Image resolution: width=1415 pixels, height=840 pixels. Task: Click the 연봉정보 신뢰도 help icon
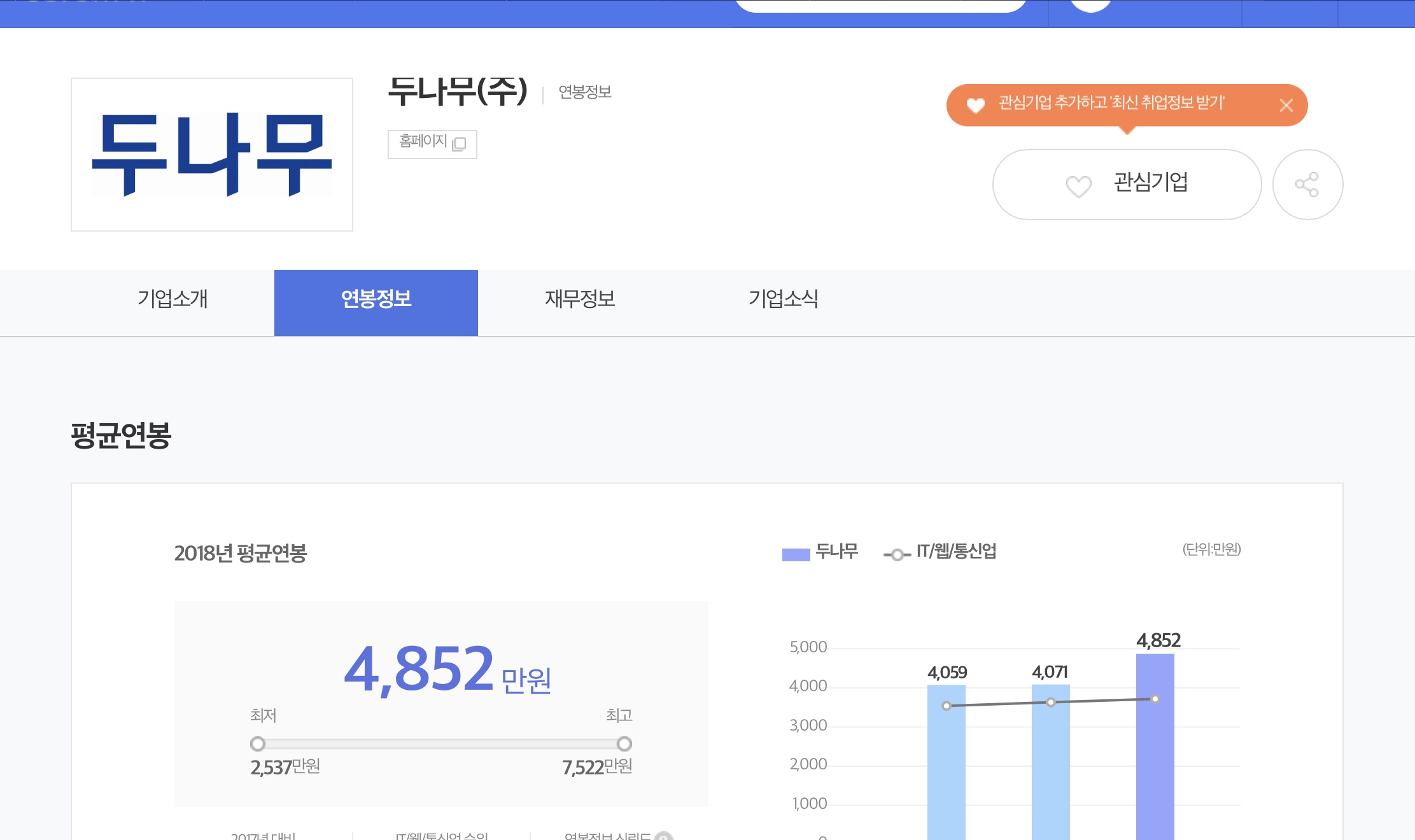coord(663,836)
